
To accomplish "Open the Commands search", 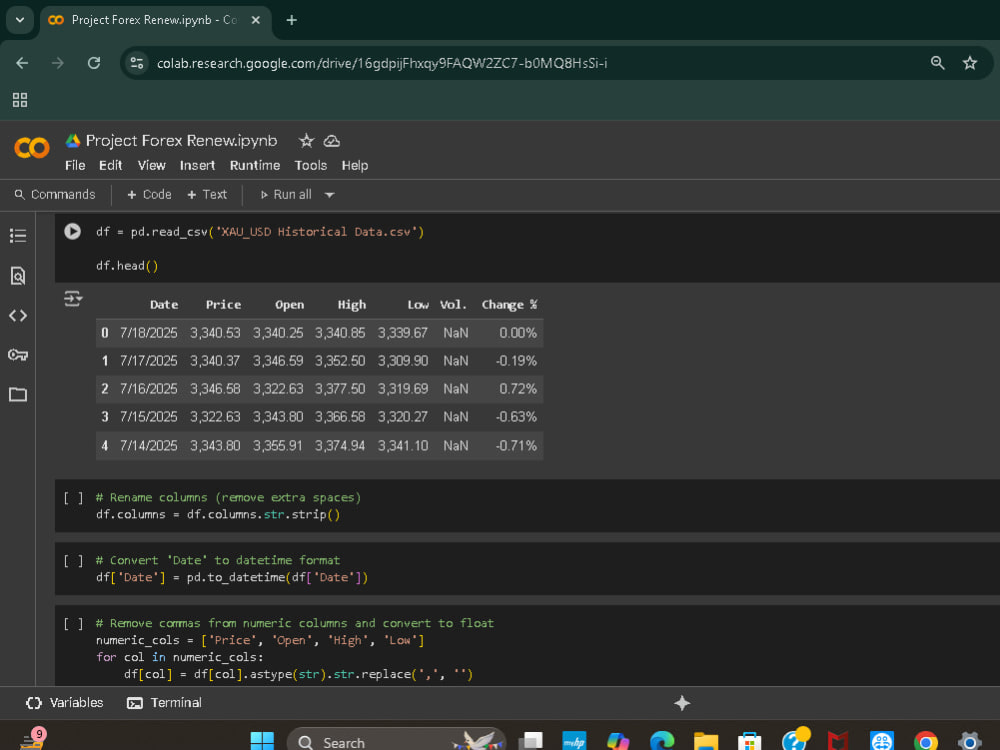I will (55, 195).
